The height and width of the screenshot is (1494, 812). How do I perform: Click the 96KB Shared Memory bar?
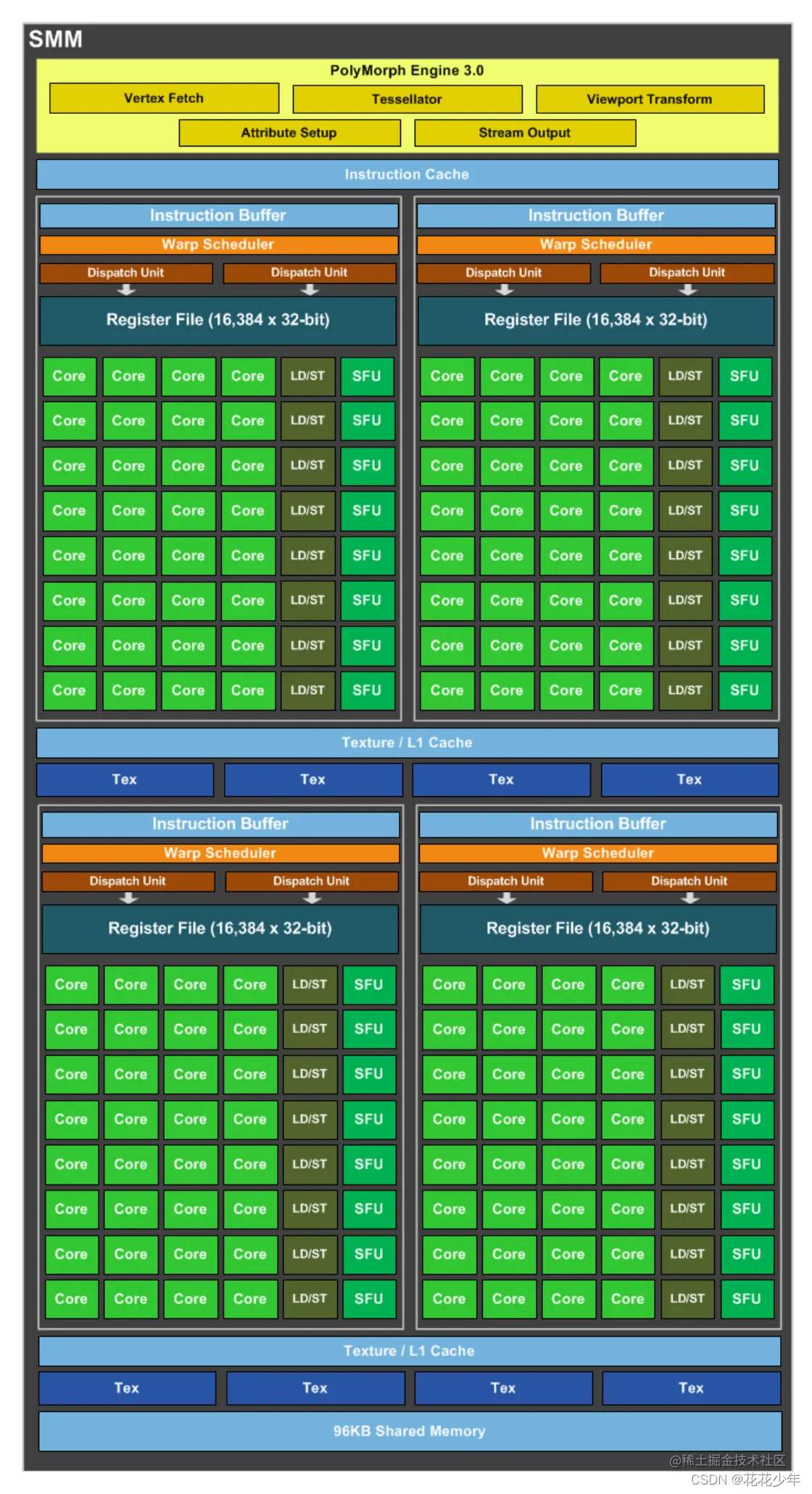[410, 1431]
